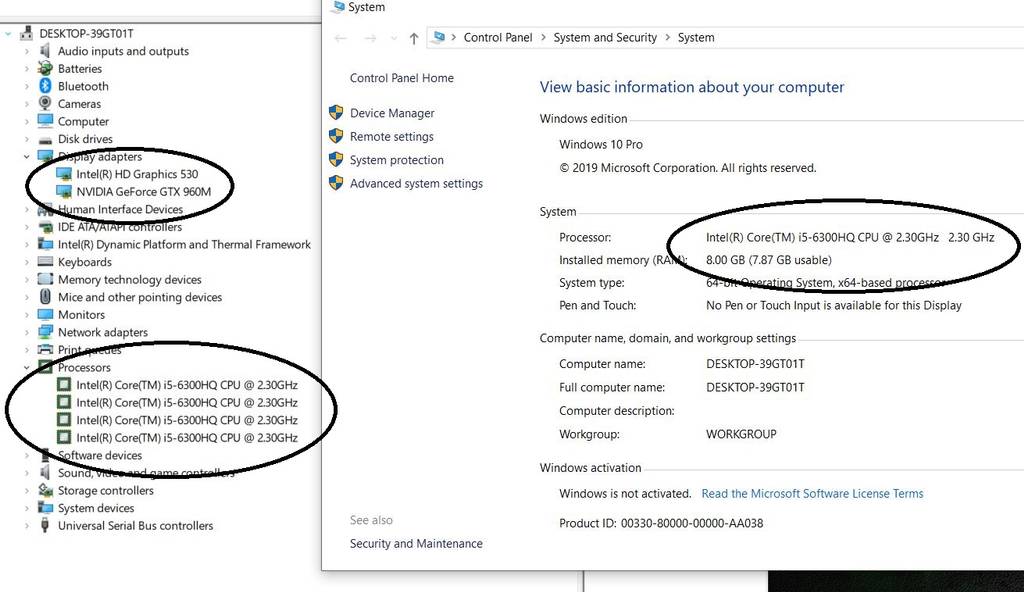This screenshot has width=1024, height=592.
Task: Open the recent locations dropdown arrow
Action: click(x=393, y=39)
